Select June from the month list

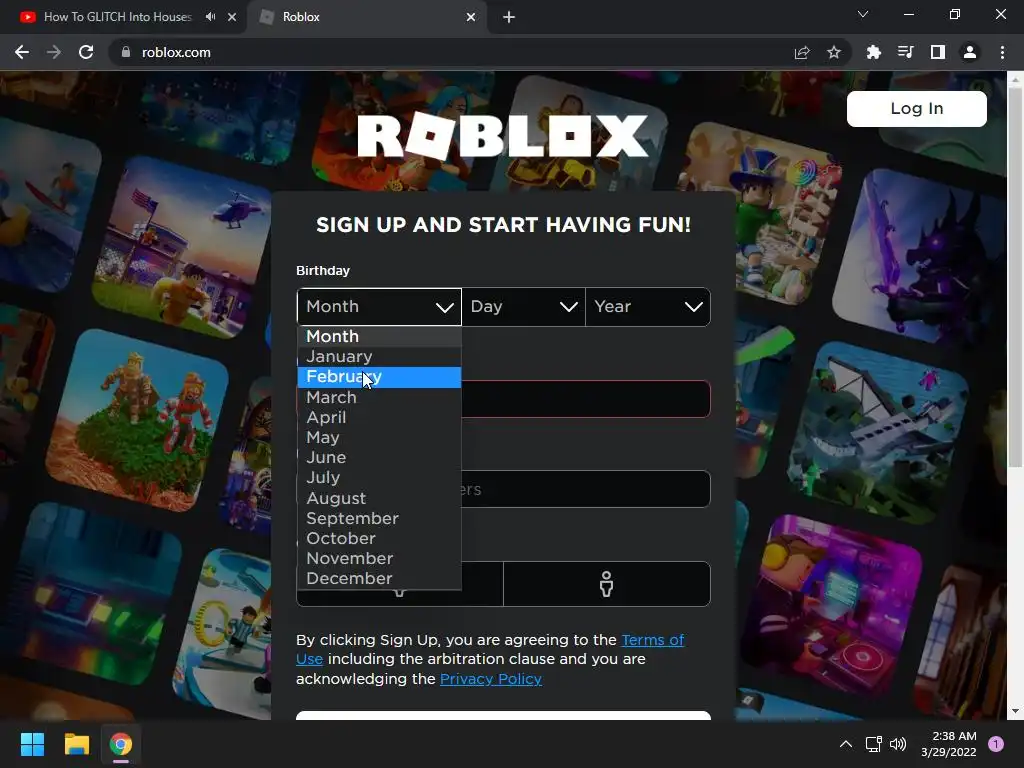point(379,458)
